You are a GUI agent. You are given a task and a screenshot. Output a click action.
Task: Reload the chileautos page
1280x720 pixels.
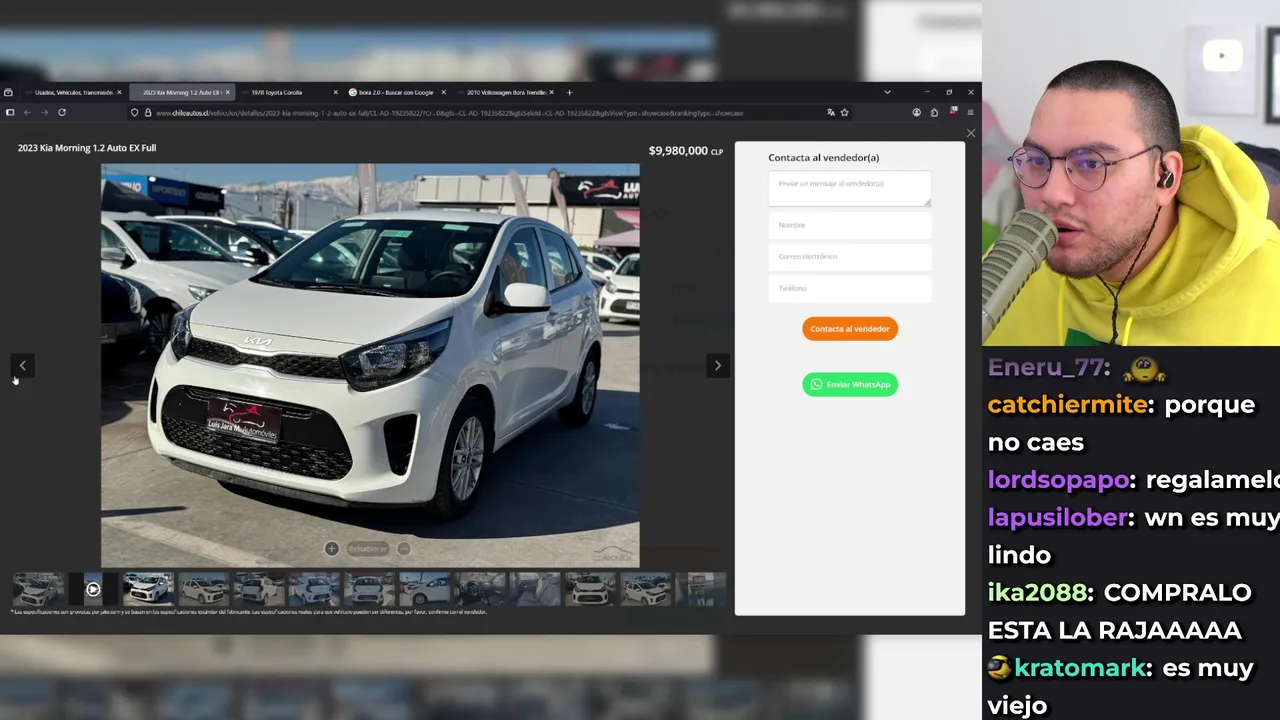coord(62,113)
